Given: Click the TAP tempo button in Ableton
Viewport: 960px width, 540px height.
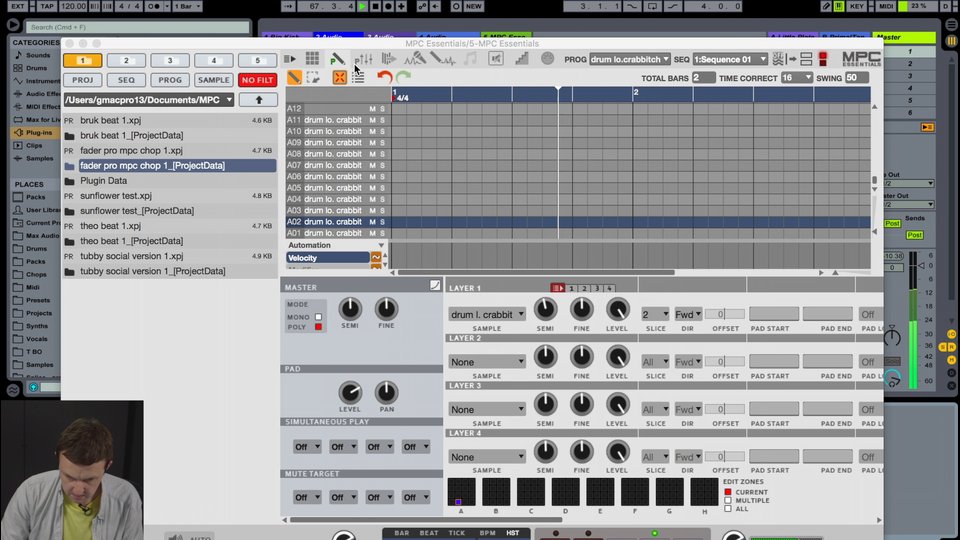Looking at the screenshot, I should click(x=46, y=6).
